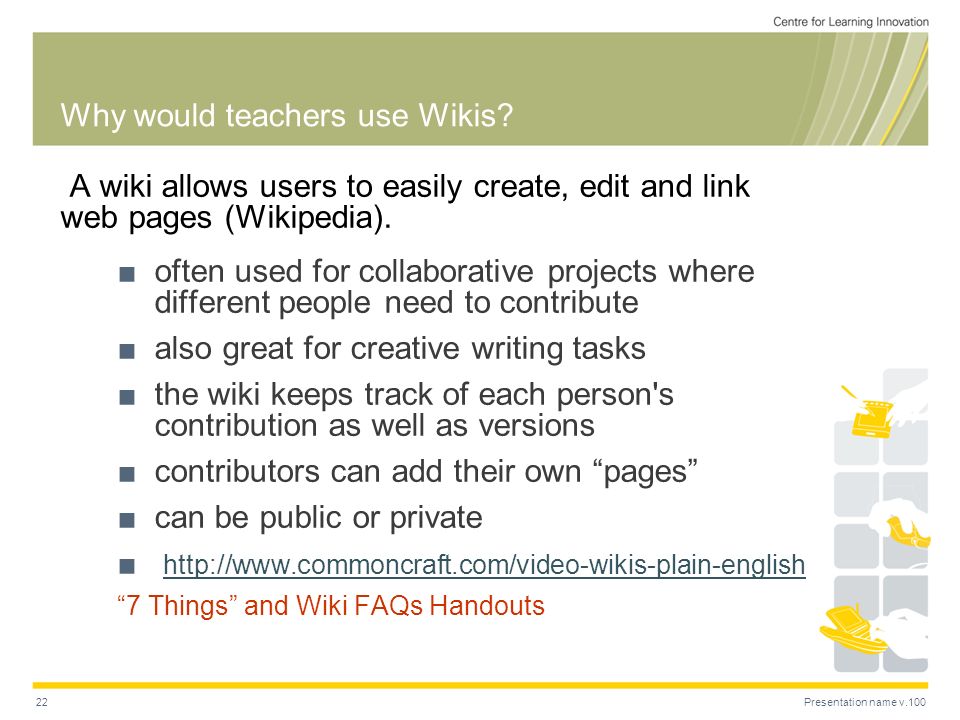Click the line "different people need to contribute"
Image resolution: width=960 pixels, height=720 pixels.
[x=396, y=302]
